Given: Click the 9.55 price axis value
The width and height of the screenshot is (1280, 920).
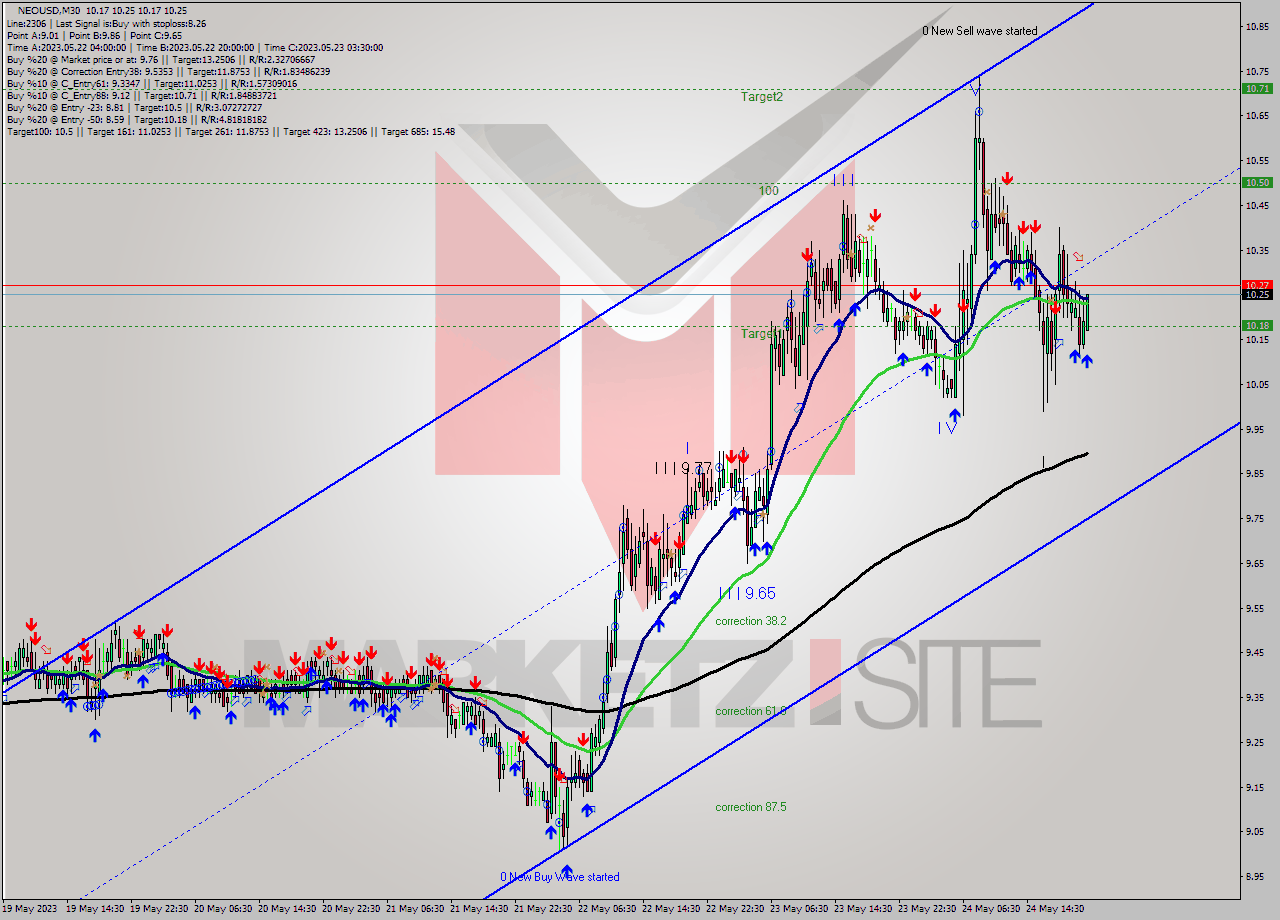Looking at the screenshot, I should (x=1257, y=608).
